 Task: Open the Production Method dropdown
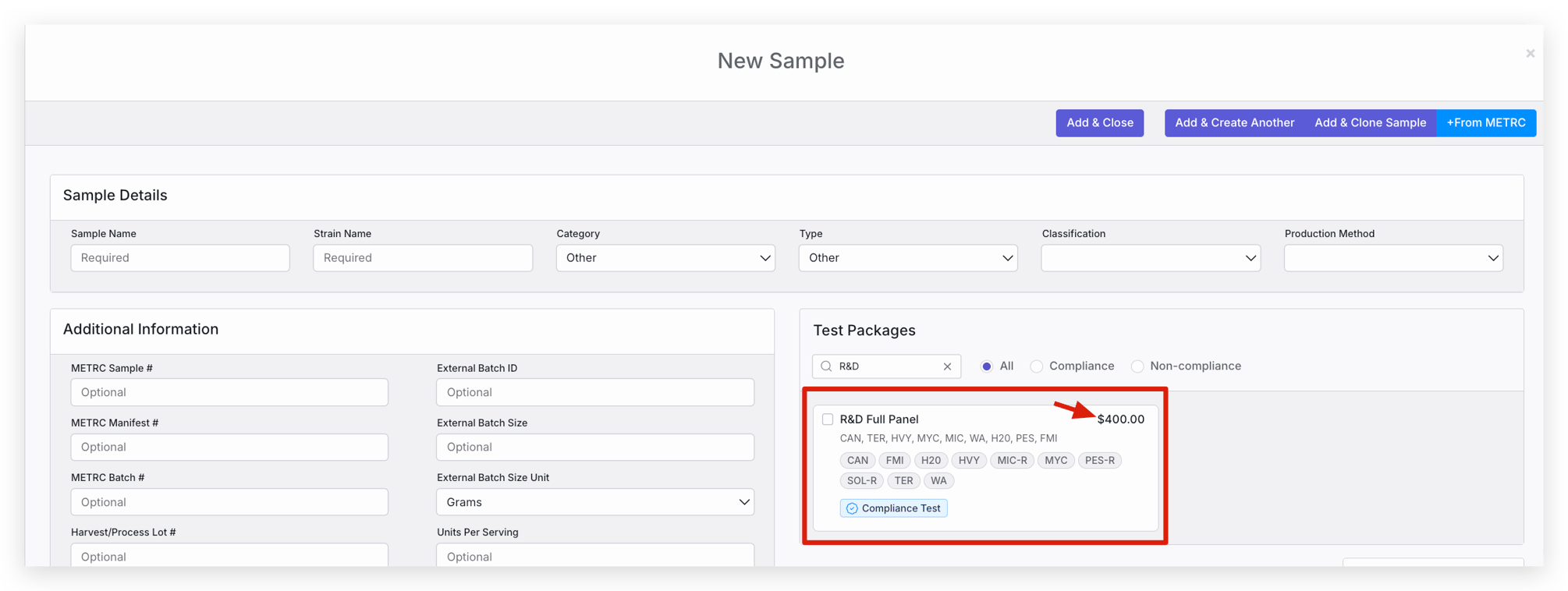1393,258
